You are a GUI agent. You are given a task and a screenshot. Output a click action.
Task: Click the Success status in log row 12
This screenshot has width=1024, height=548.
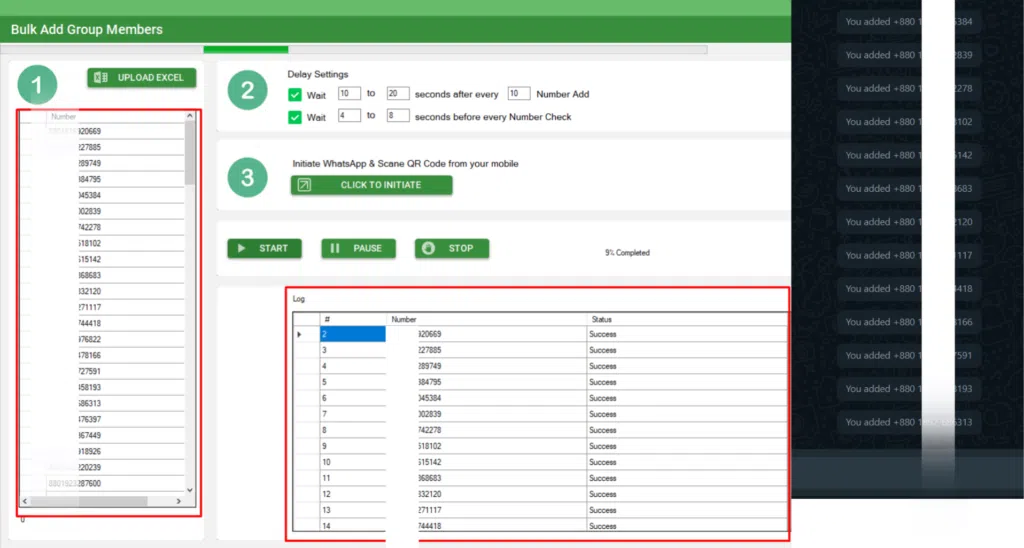(x=602, y=494)
